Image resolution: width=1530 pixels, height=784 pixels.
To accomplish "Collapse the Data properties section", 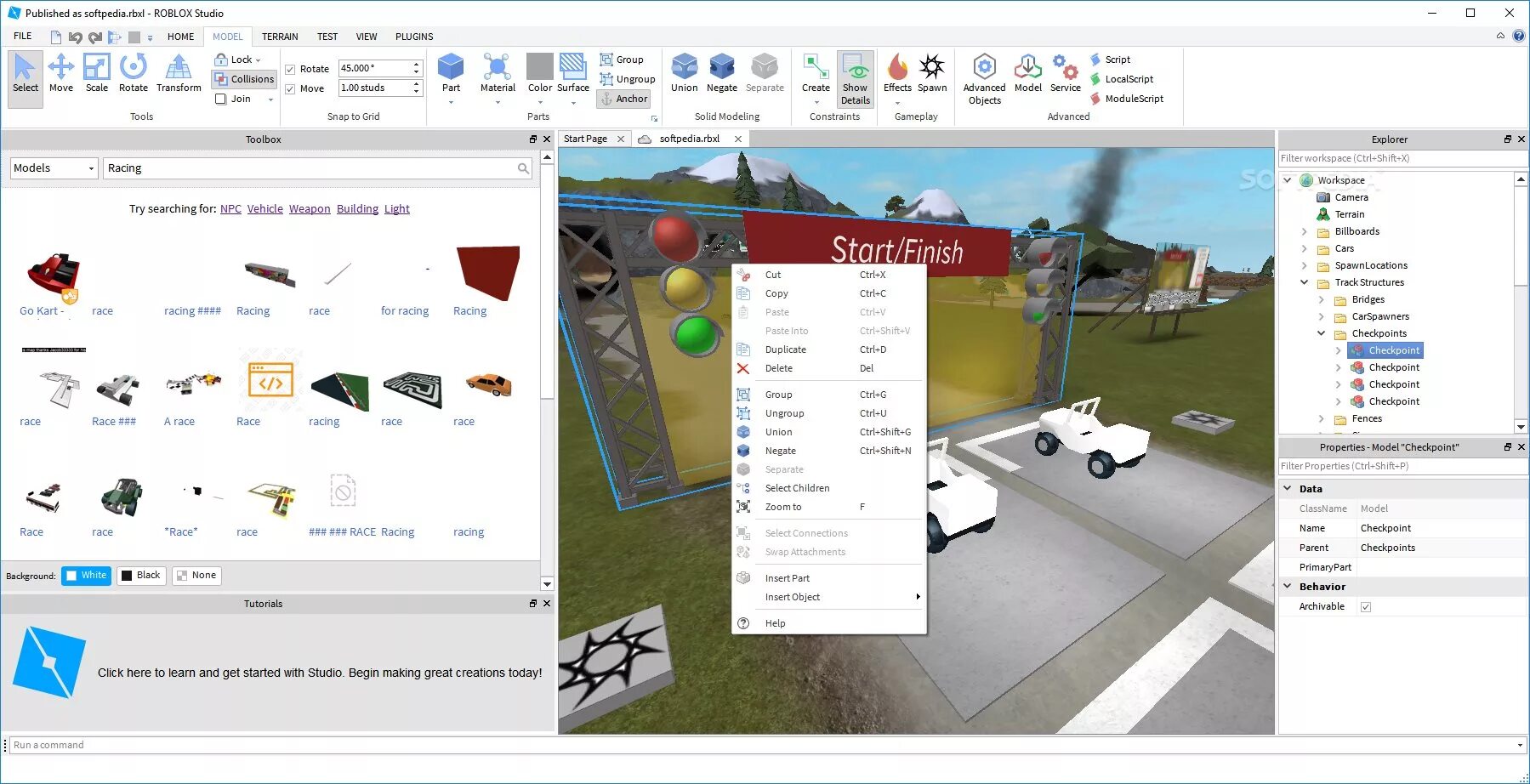I will click(x=1288, y=489).
